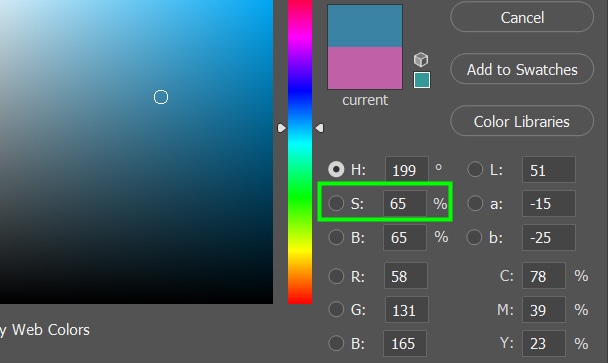Select the R red radio button
Screen dimensions: 608x363
336,276
